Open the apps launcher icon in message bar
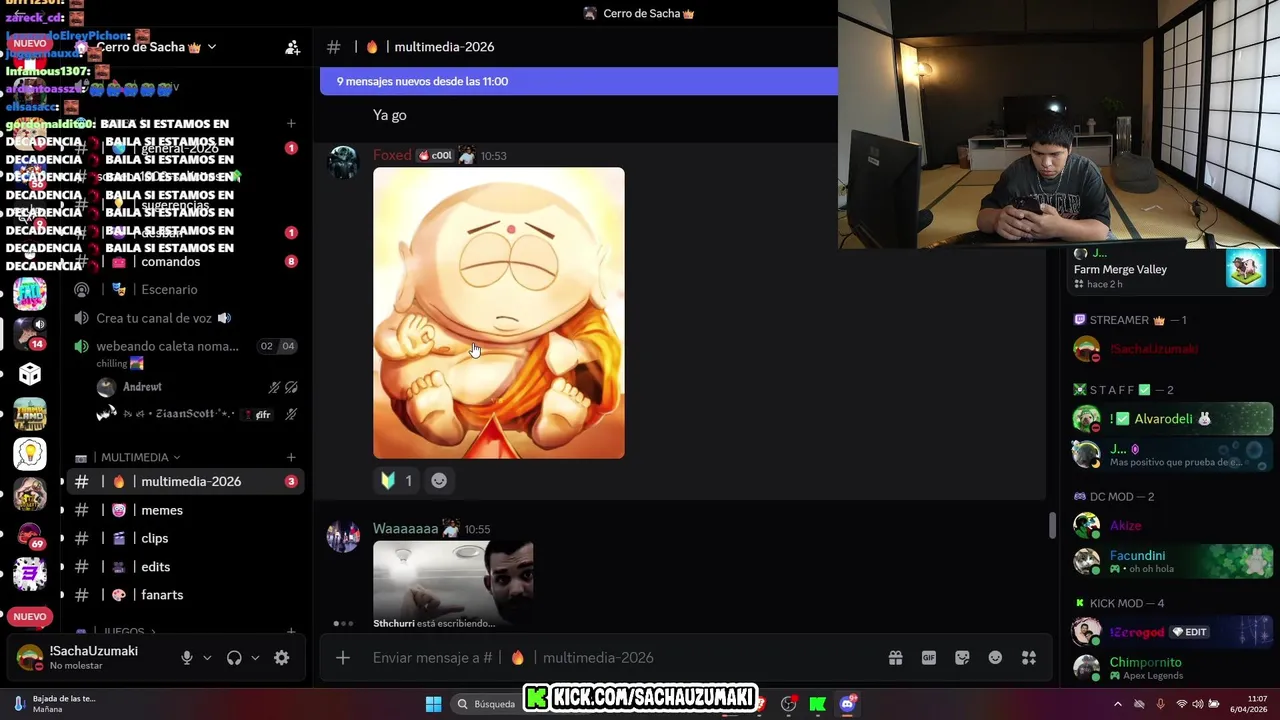The width and height of the screenshot is (1280, 720). coord(1029,657)
